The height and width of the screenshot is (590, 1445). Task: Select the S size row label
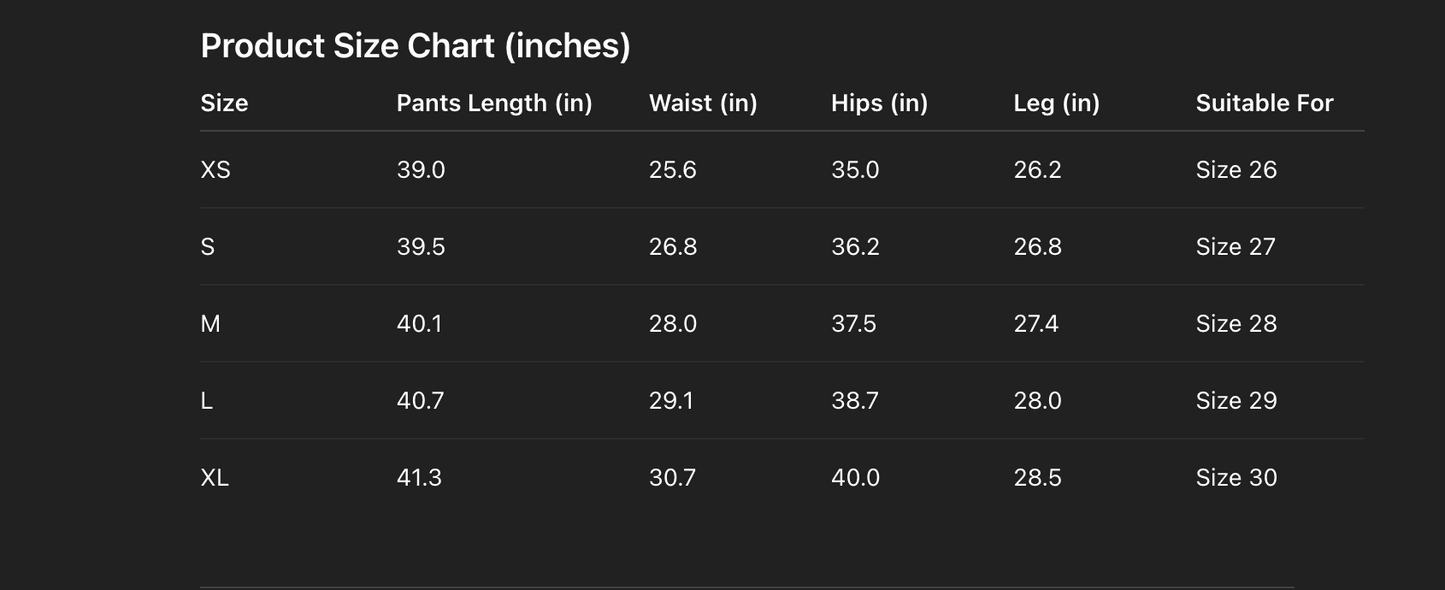(207, 247)
